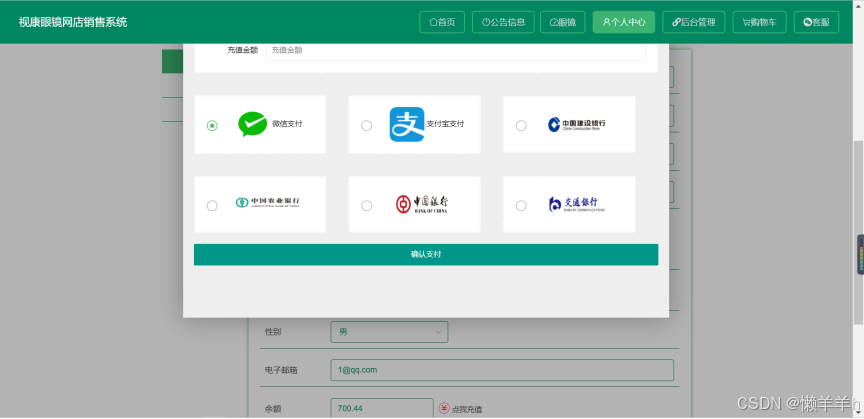Image resolution: width=864 pixels, height=419 pixels.
Task: Select the Agricultural Bank of China radio button
Action: 212,206
